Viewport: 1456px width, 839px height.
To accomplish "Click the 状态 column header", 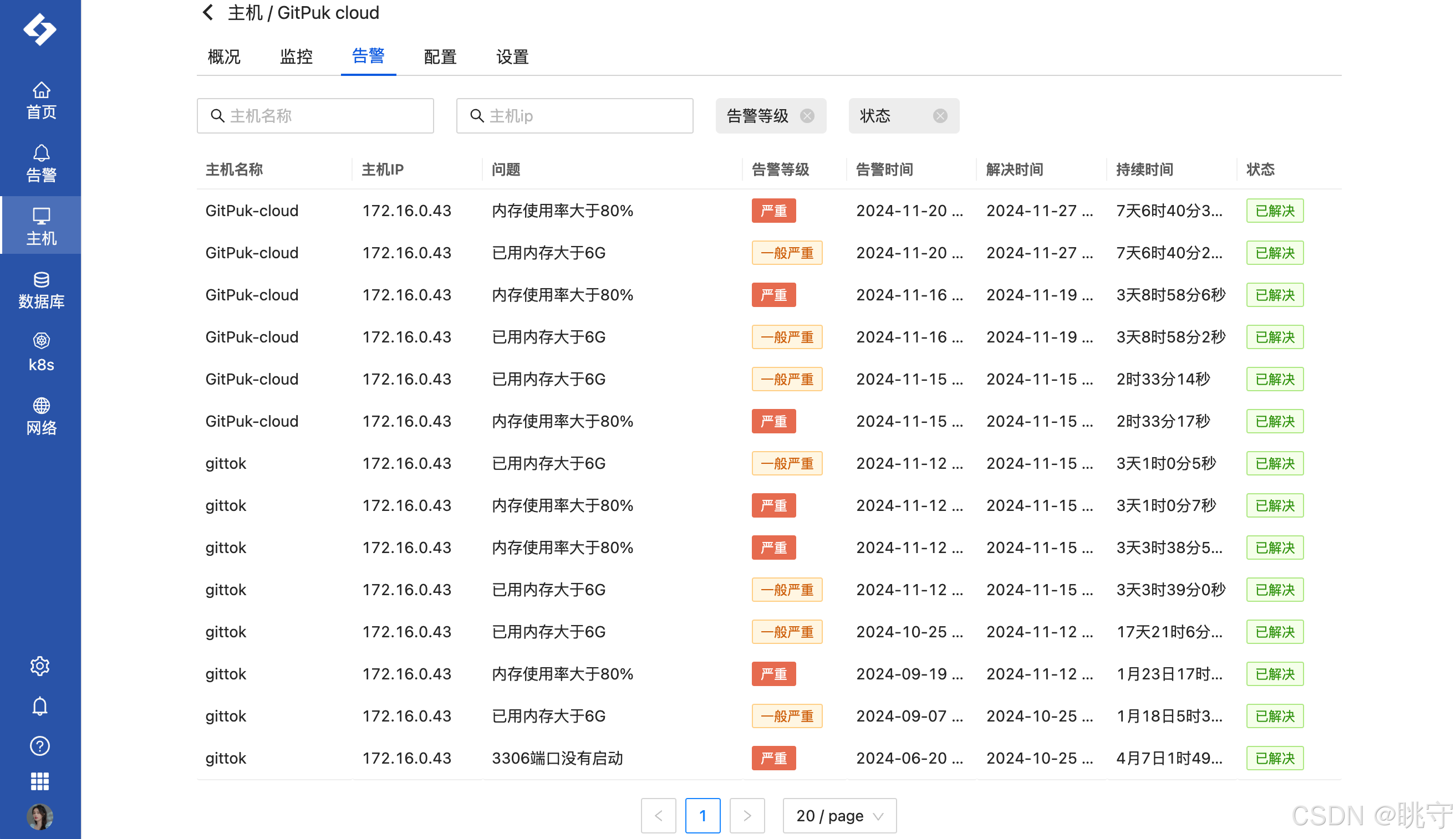I will coord(1261,169).
